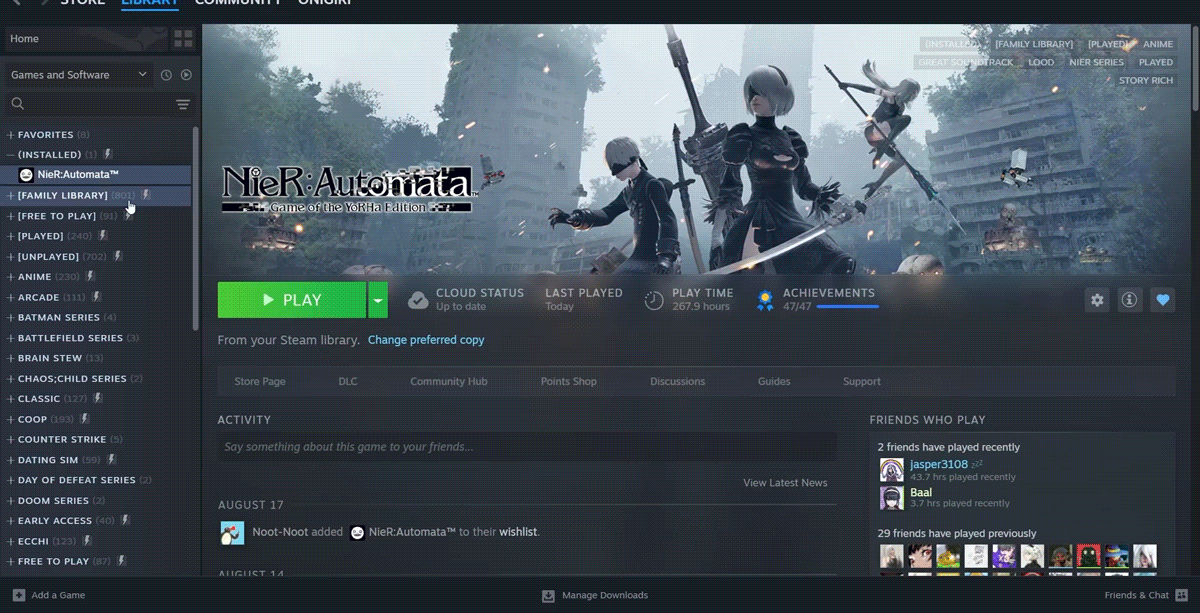The image size is (1200, 613).
Task: Click the ready-to-play filter icon
Action: point(186,75)
